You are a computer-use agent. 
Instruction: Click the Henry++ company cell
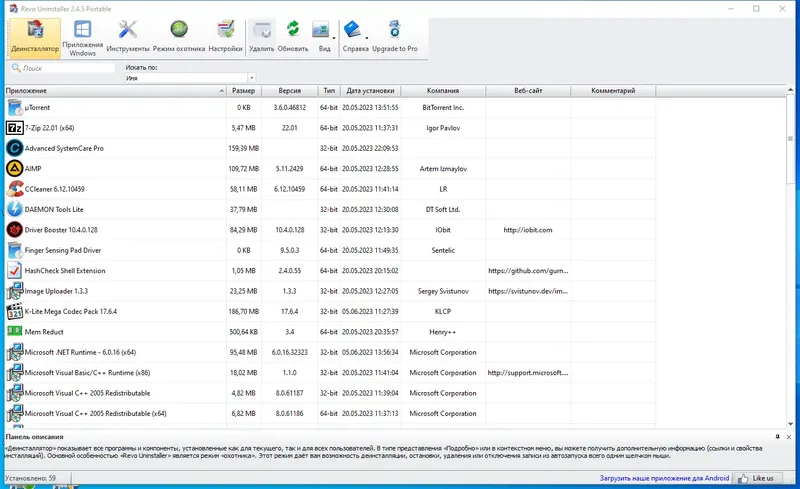[443, 332]
